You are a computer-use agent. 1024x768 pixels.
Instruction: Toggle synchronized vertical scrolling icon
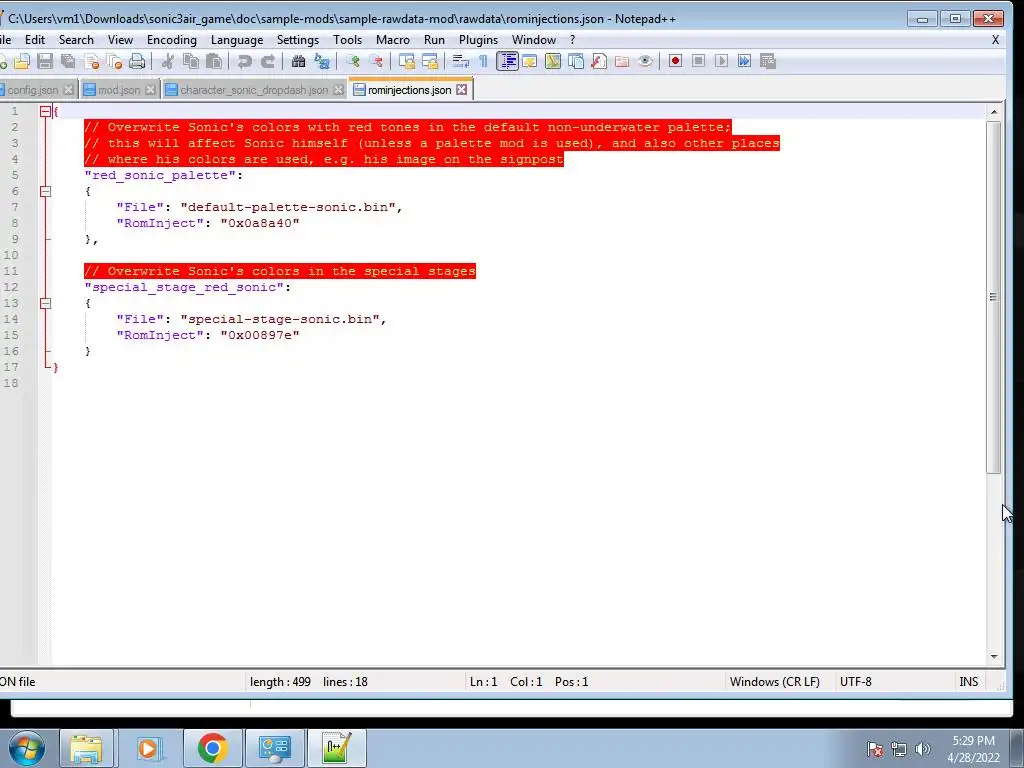coord(407,61)
